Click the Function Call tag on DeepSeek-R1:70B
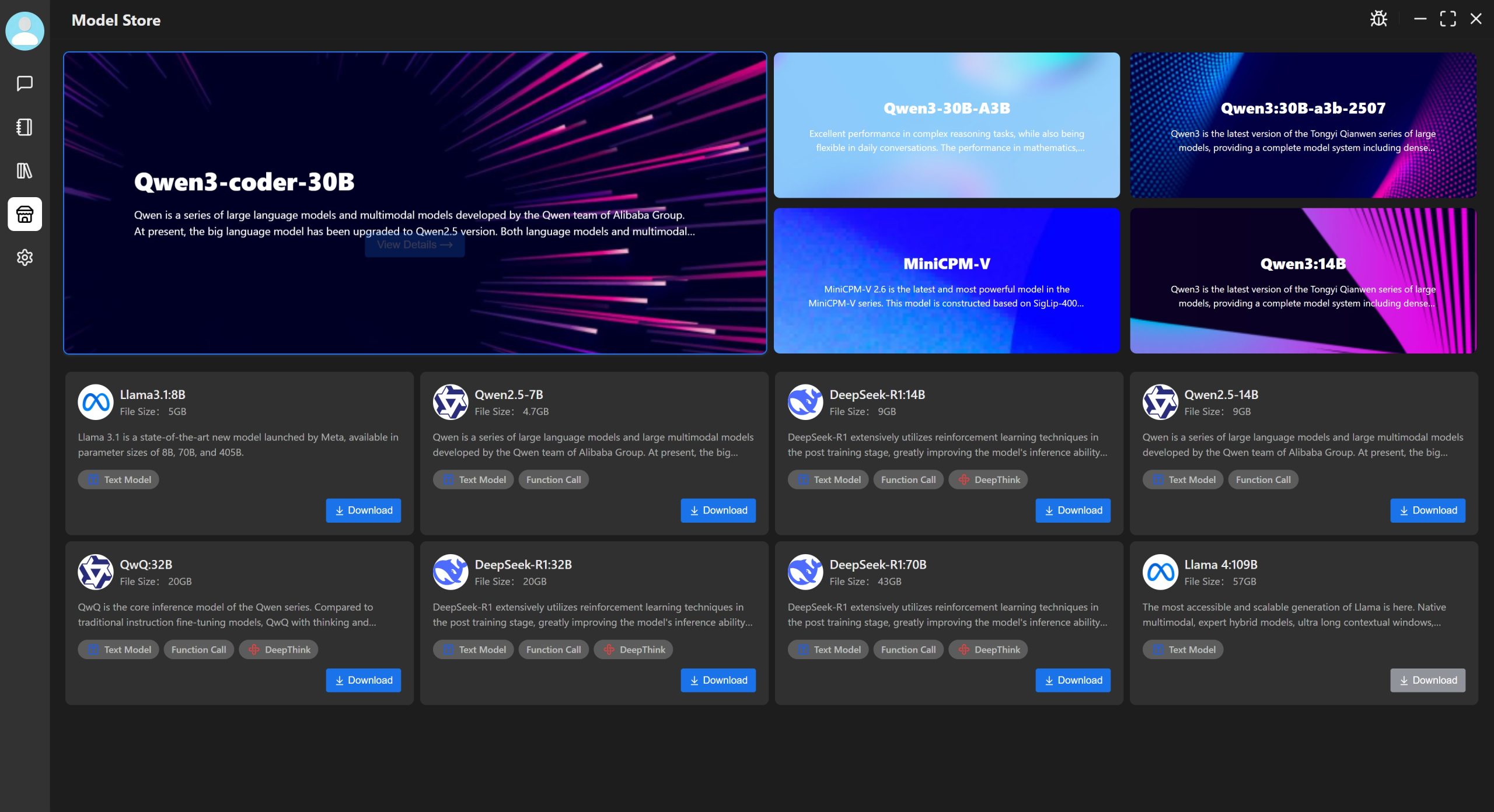Image resolution: width=1494 pixels, height=812 pixels. 908,649
